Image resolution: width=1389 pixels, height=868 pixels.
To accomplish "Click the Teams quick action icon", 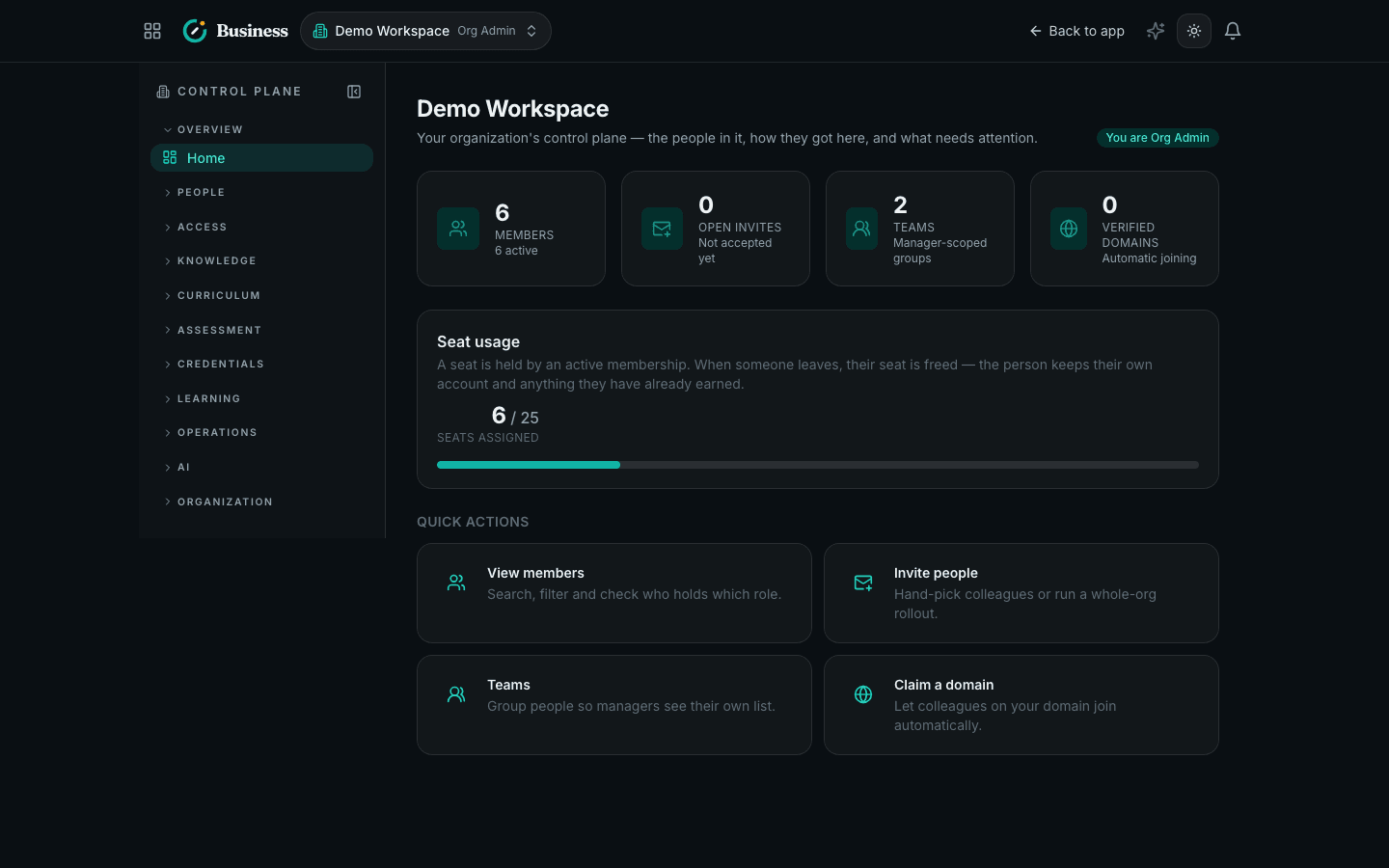I will [x=456, y=694].
